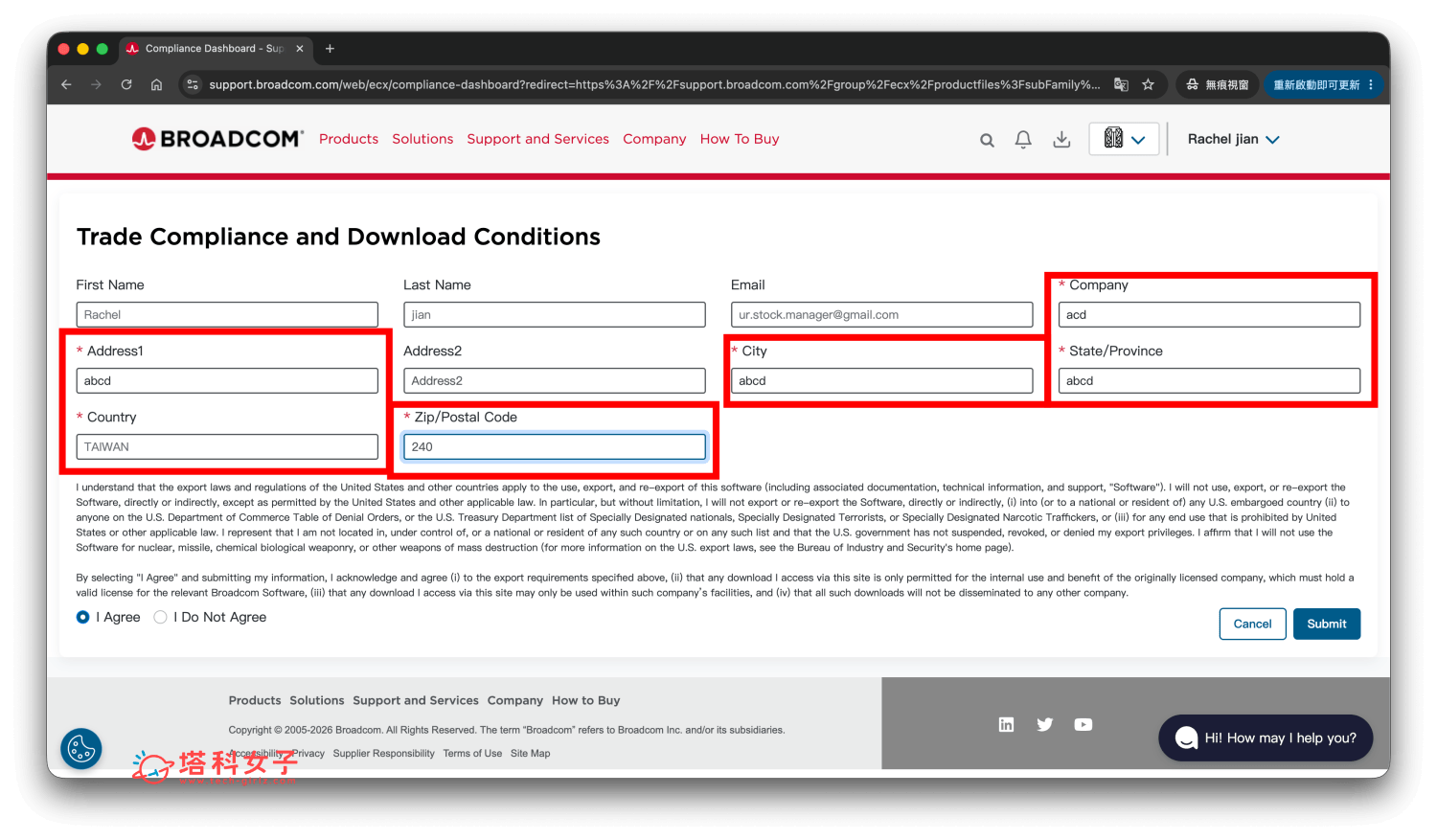Open the Hi! How may I help you chat
The width and height of the screenshot is (1437, 840).
coord(1266,738)
